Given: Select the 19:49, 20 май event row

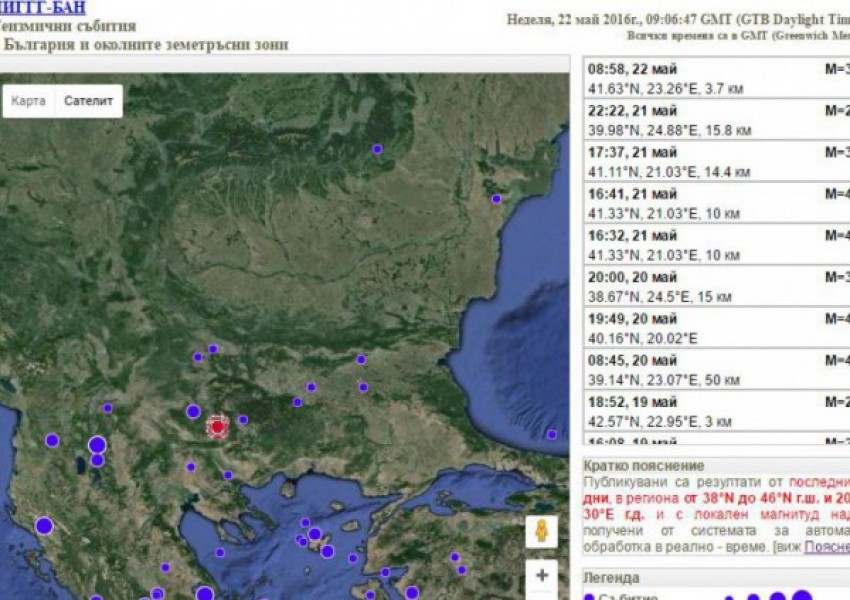Looking at the screenshot, I should coord(715,329).
